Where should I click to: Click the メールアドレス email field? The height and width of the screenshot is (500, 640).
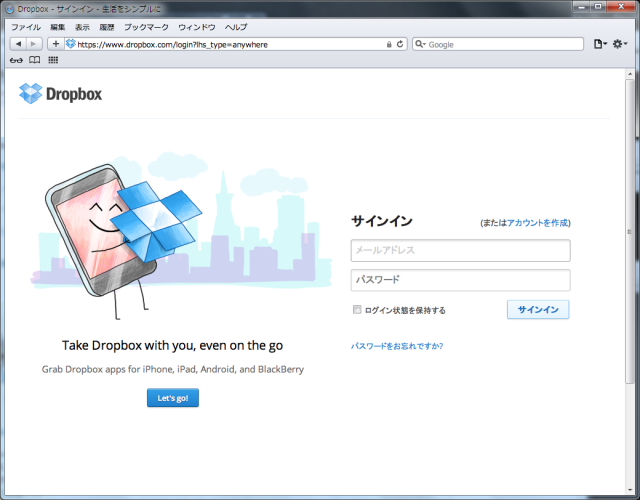(460, 250)
